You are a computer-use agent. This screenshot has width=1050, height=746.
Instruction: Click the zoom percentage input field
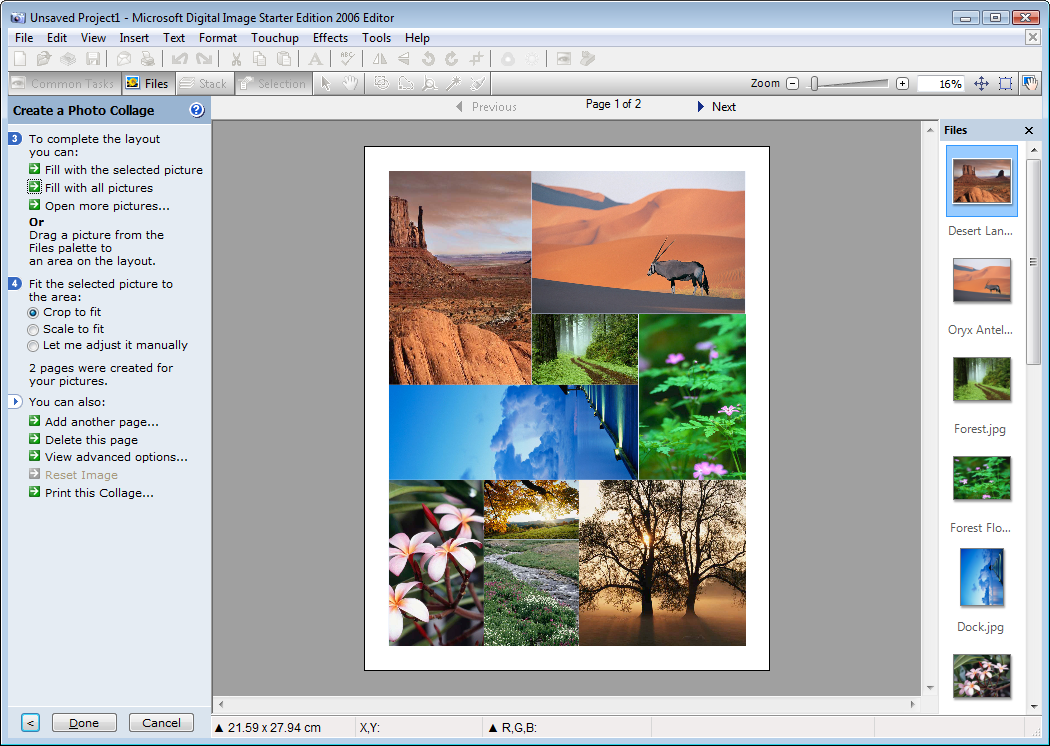point(941,84)
